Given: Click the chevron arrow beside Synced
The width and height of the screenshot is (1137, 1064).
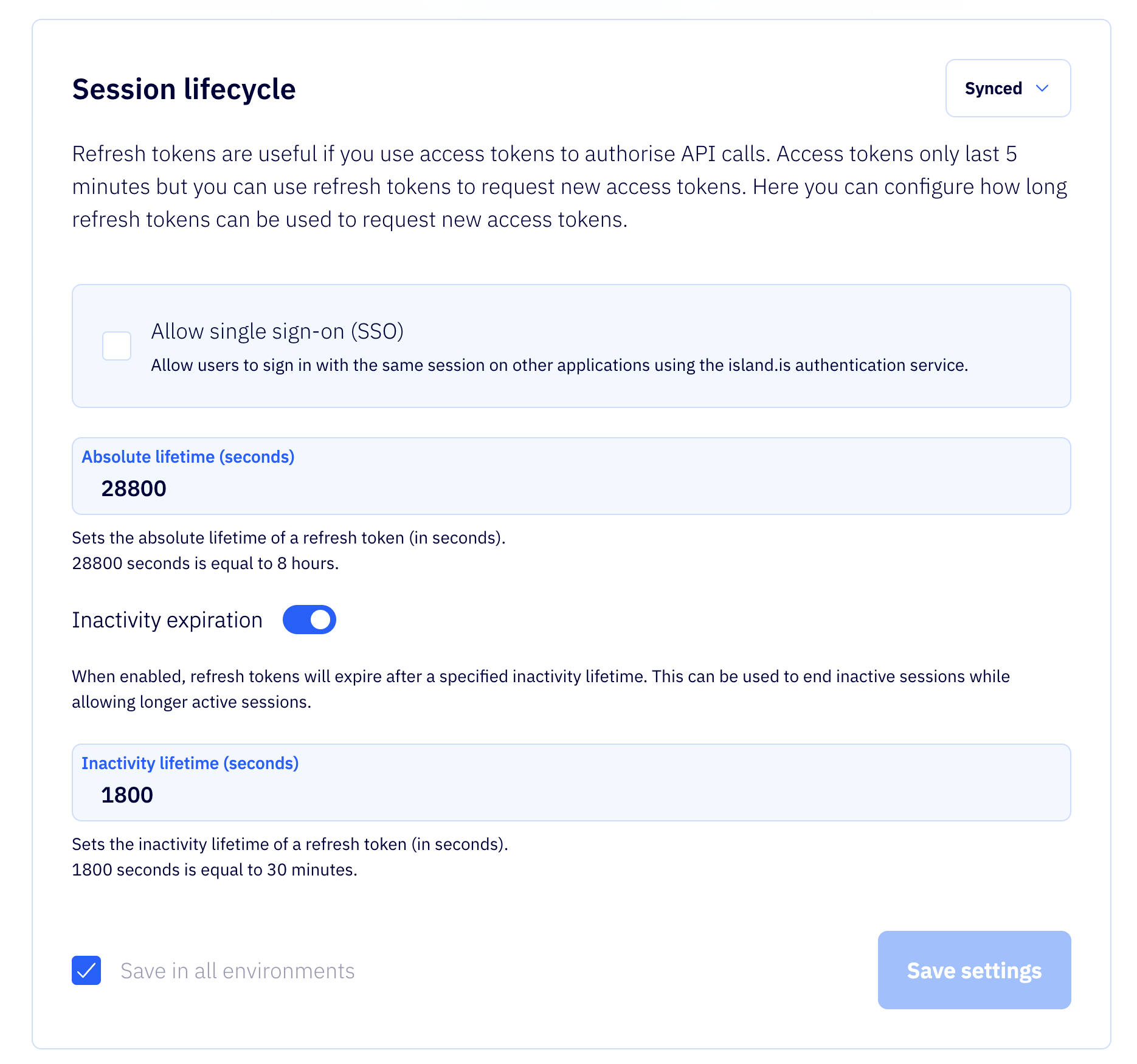Looking at the screenshot, I should (x=1042, y=89).
